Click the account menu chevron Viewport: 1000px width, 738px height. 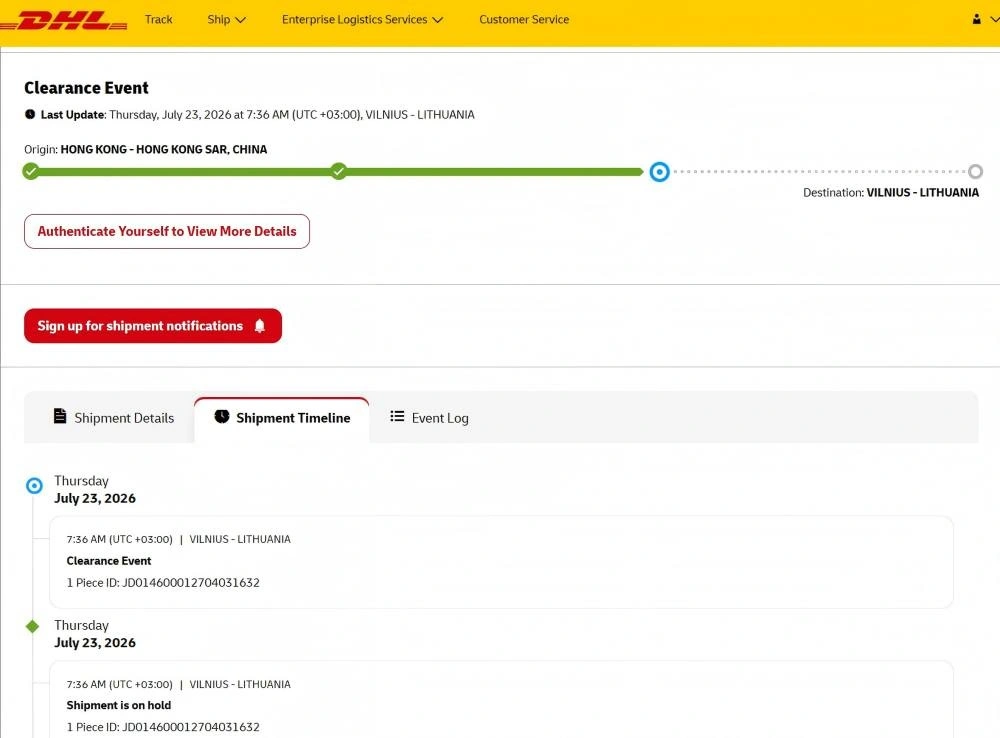(994, 20)
